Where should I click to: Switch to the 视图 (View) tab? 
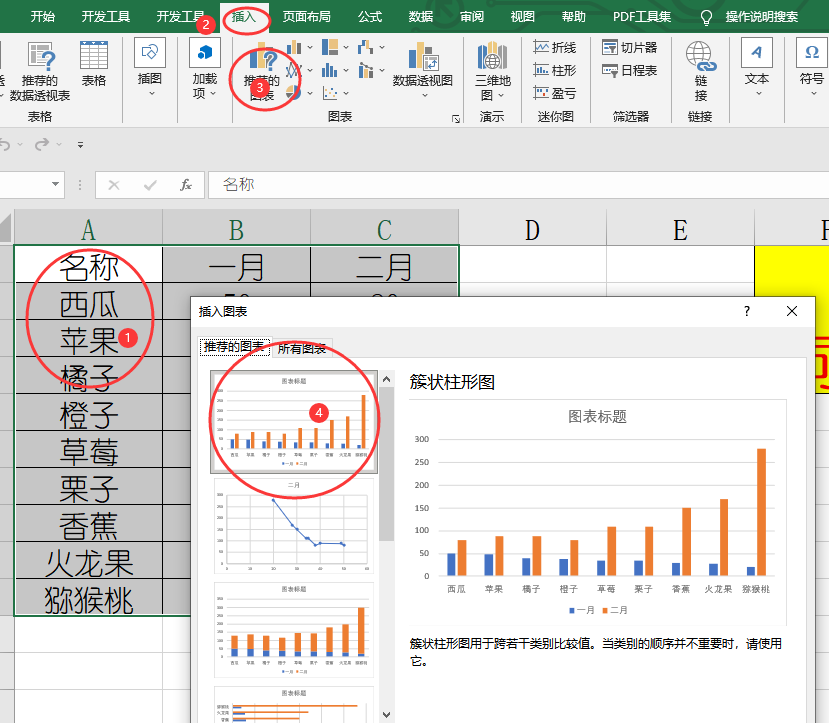tap(522, 17)
